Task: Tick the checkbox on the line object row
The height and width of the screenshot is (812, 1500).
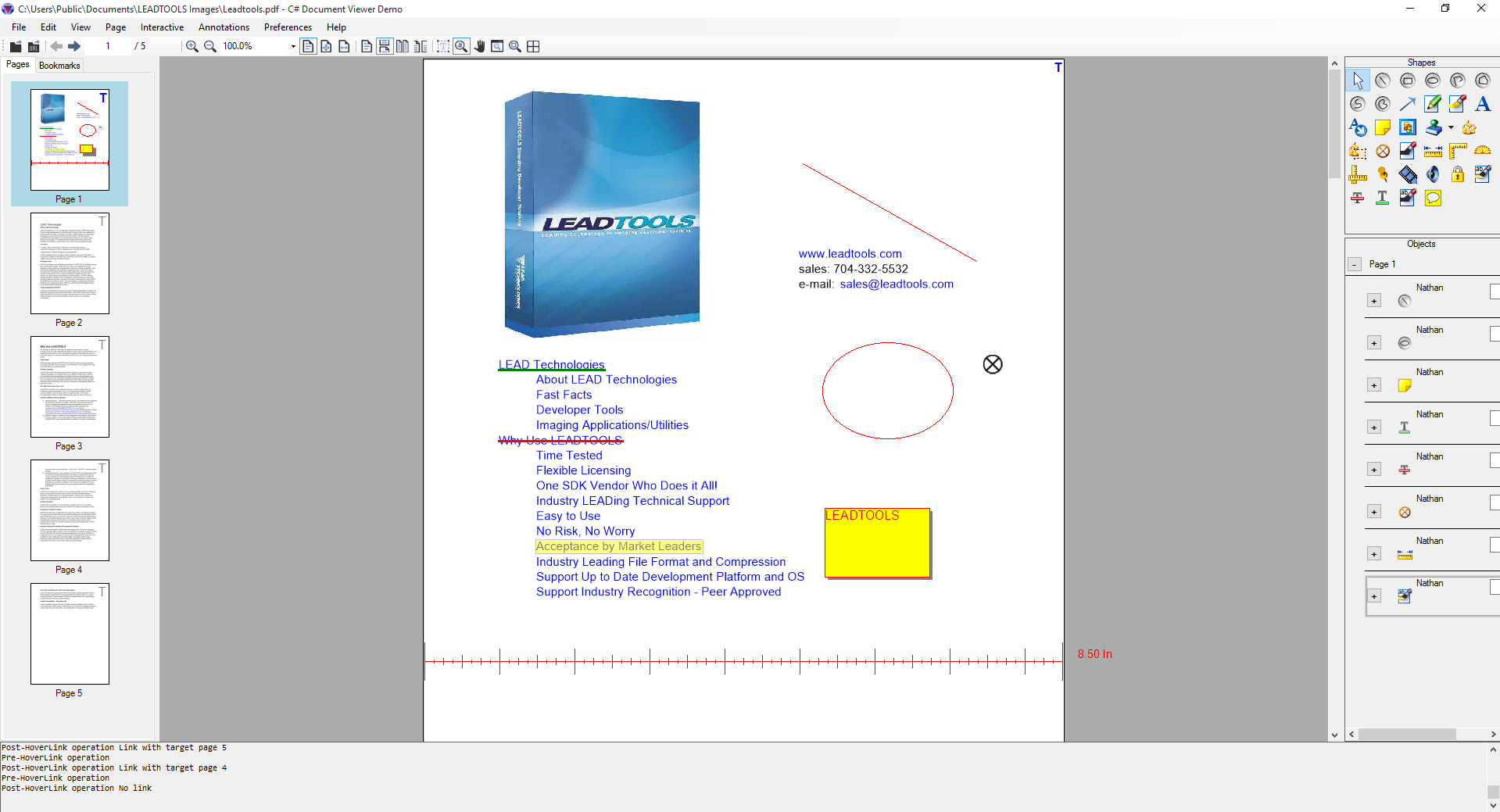Action: click(1495, 292)
